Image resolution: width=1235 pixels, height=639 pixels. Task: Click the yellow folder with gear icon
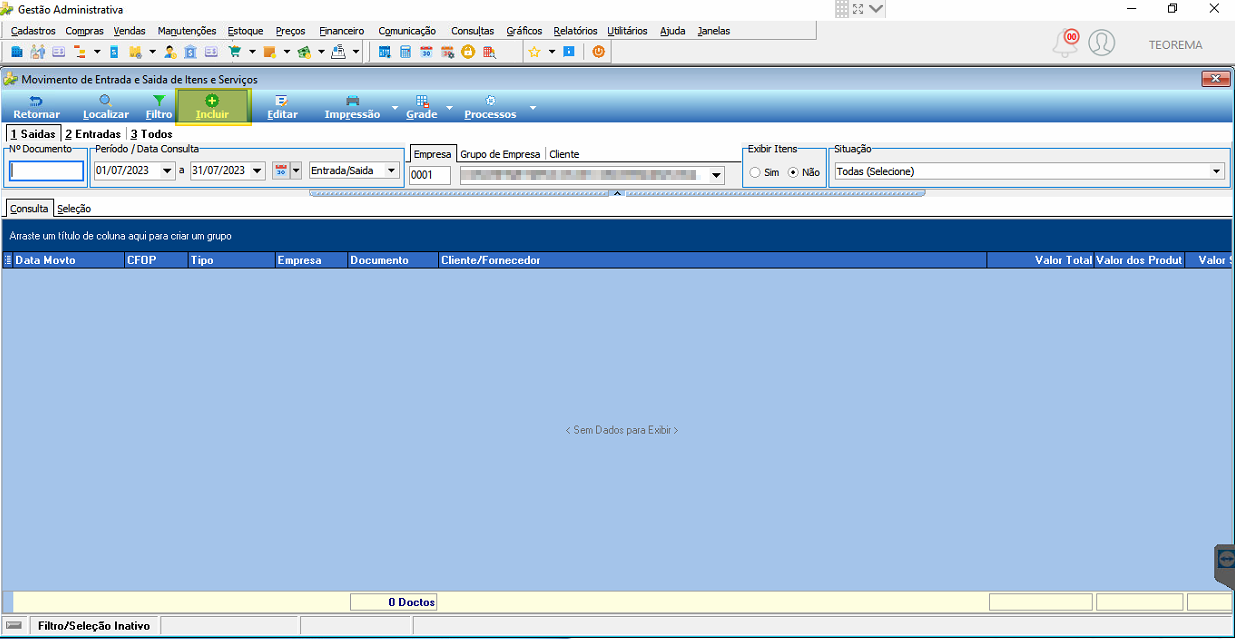(x=134, y=51)
